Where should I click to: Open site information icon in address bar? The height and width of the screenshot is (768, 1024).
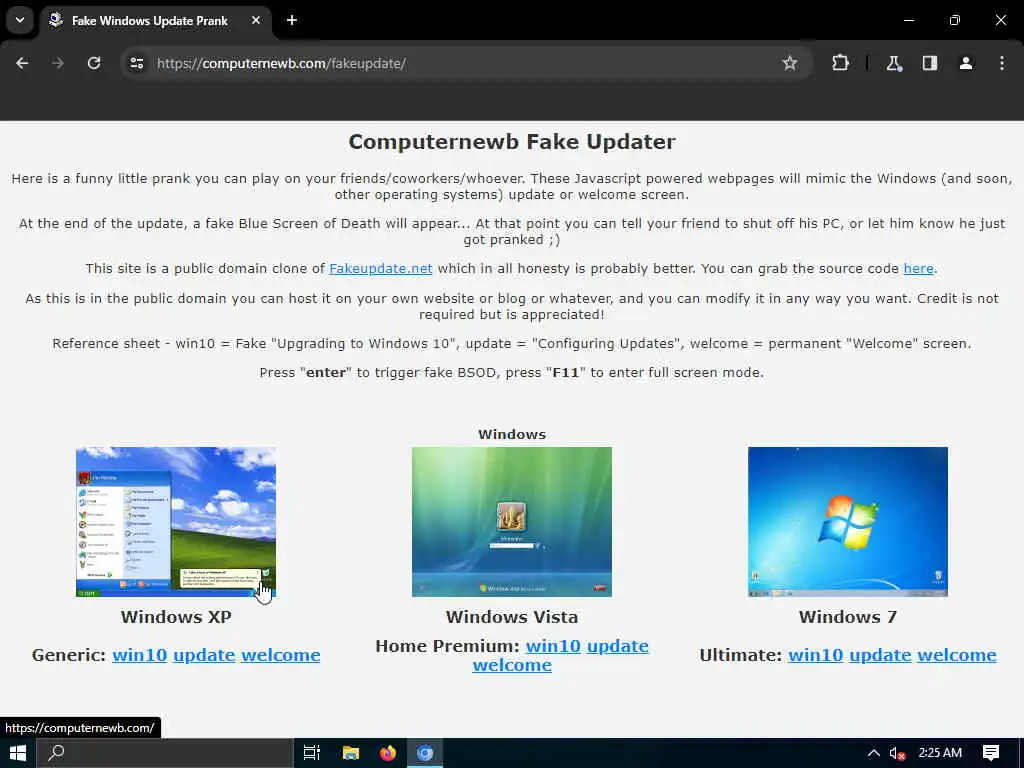point(137,63)
